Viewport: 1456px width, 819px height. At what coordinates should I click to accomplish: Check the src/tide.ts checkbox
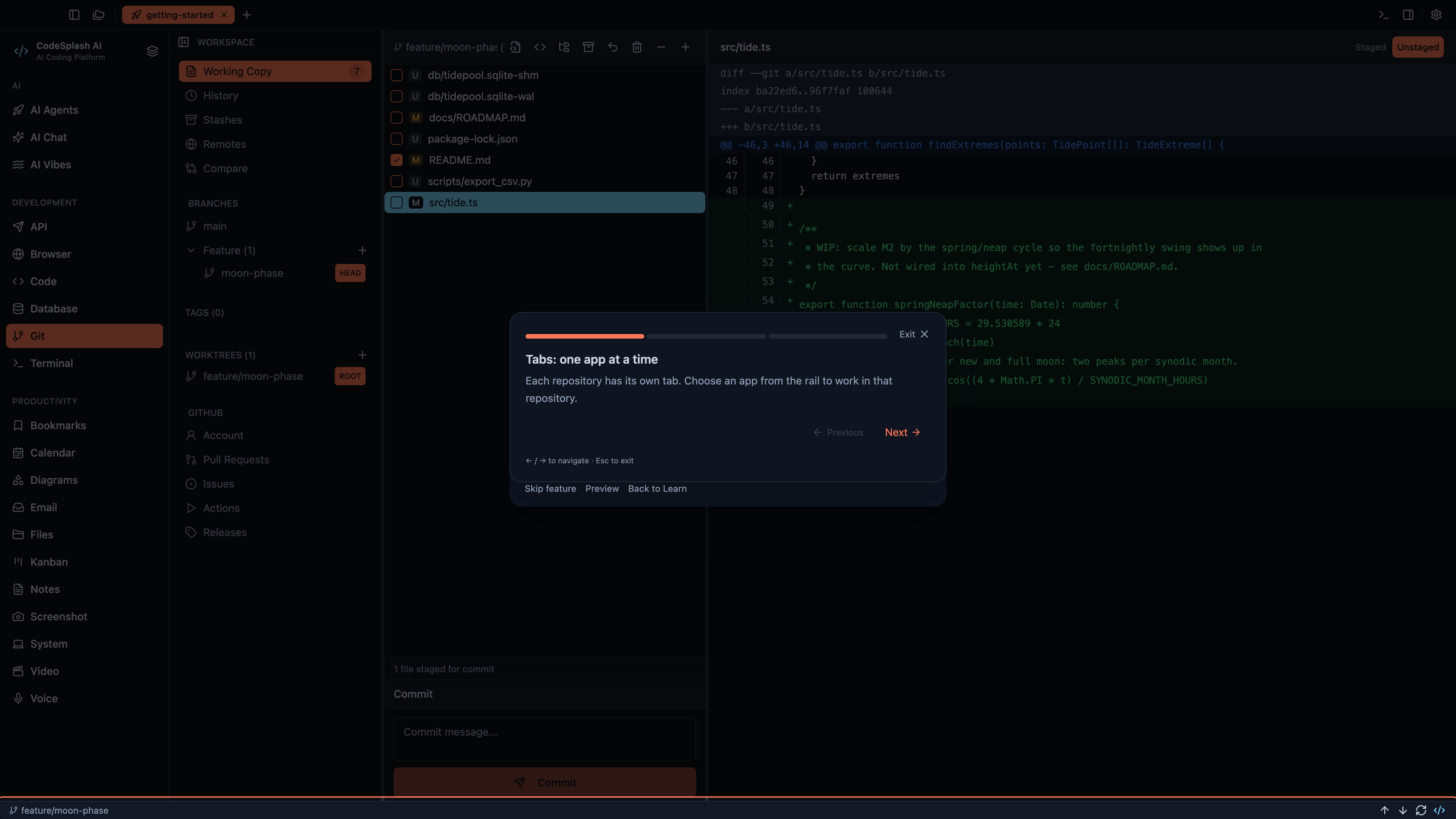(x=397, y=202)
